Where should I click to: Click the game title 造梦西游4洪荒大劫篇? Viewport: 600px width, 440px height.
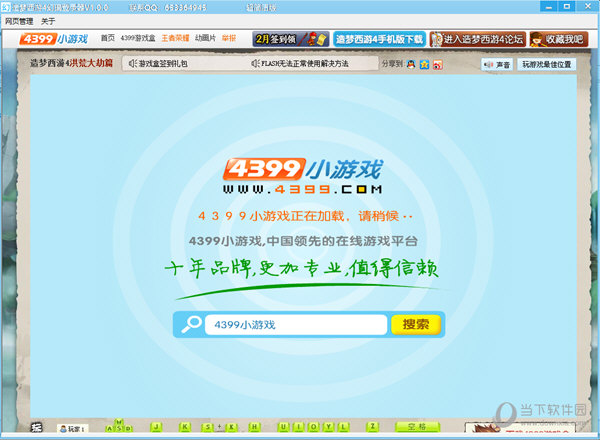(72, 63)
